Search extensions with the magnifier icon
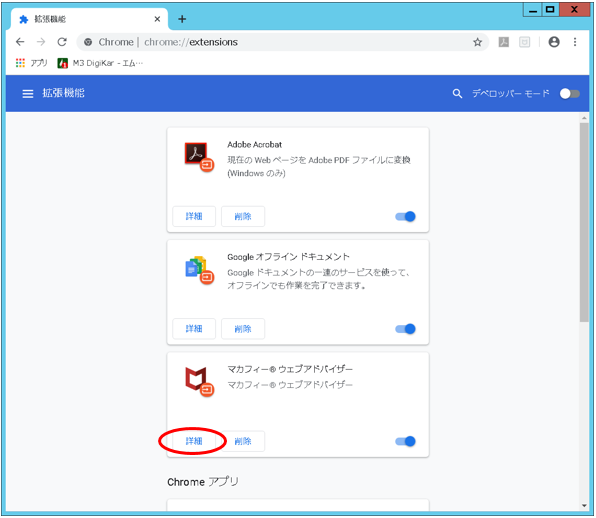This screenshot has width=596, height=518. (457, 93)
